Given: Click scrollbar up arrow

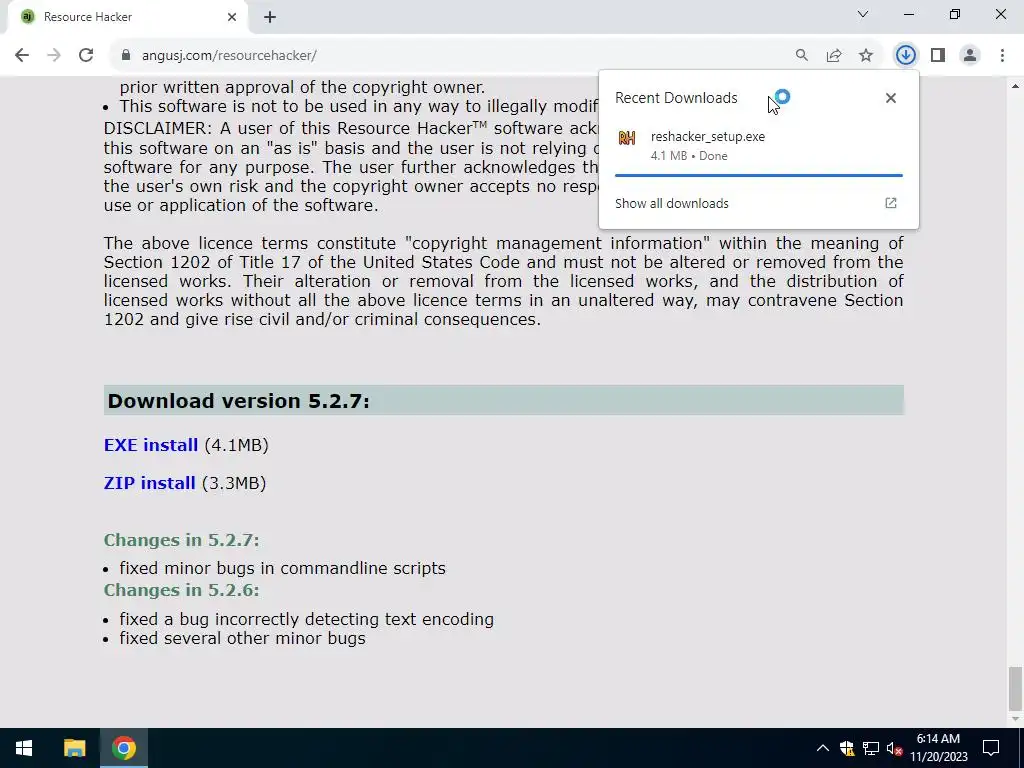Looking at the screenshot, I should pos(1015,86).
